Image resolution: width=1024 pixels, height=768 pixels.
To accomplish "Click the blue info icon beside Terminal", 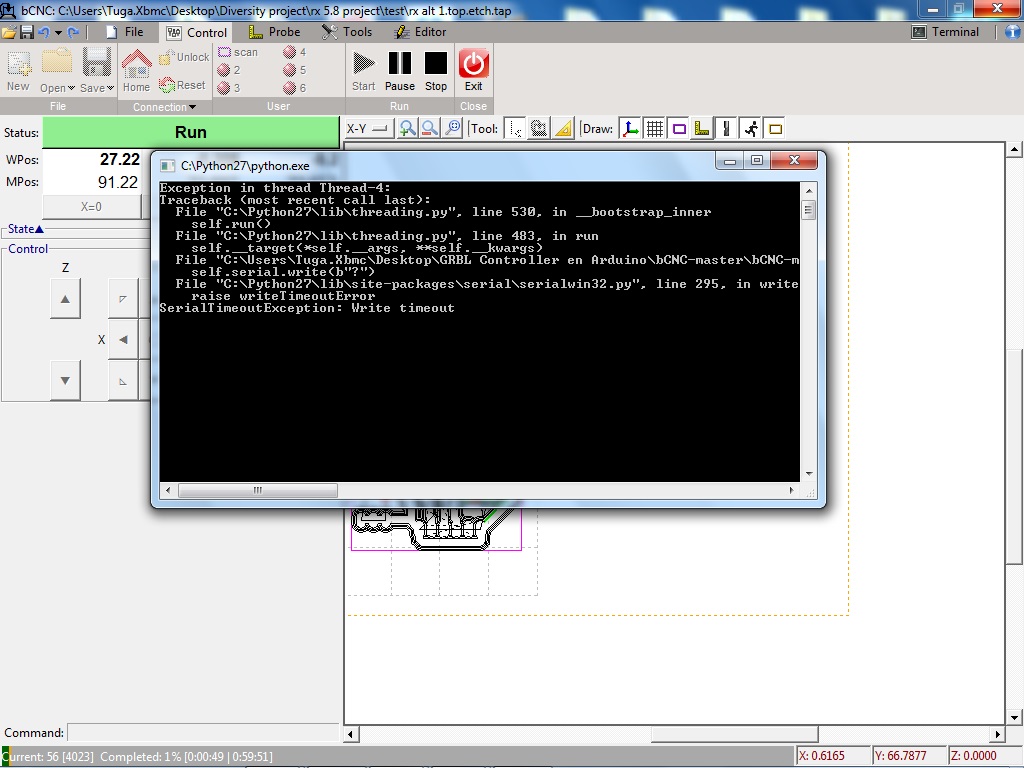I will pyautogui.click(x=1014, y=32).
